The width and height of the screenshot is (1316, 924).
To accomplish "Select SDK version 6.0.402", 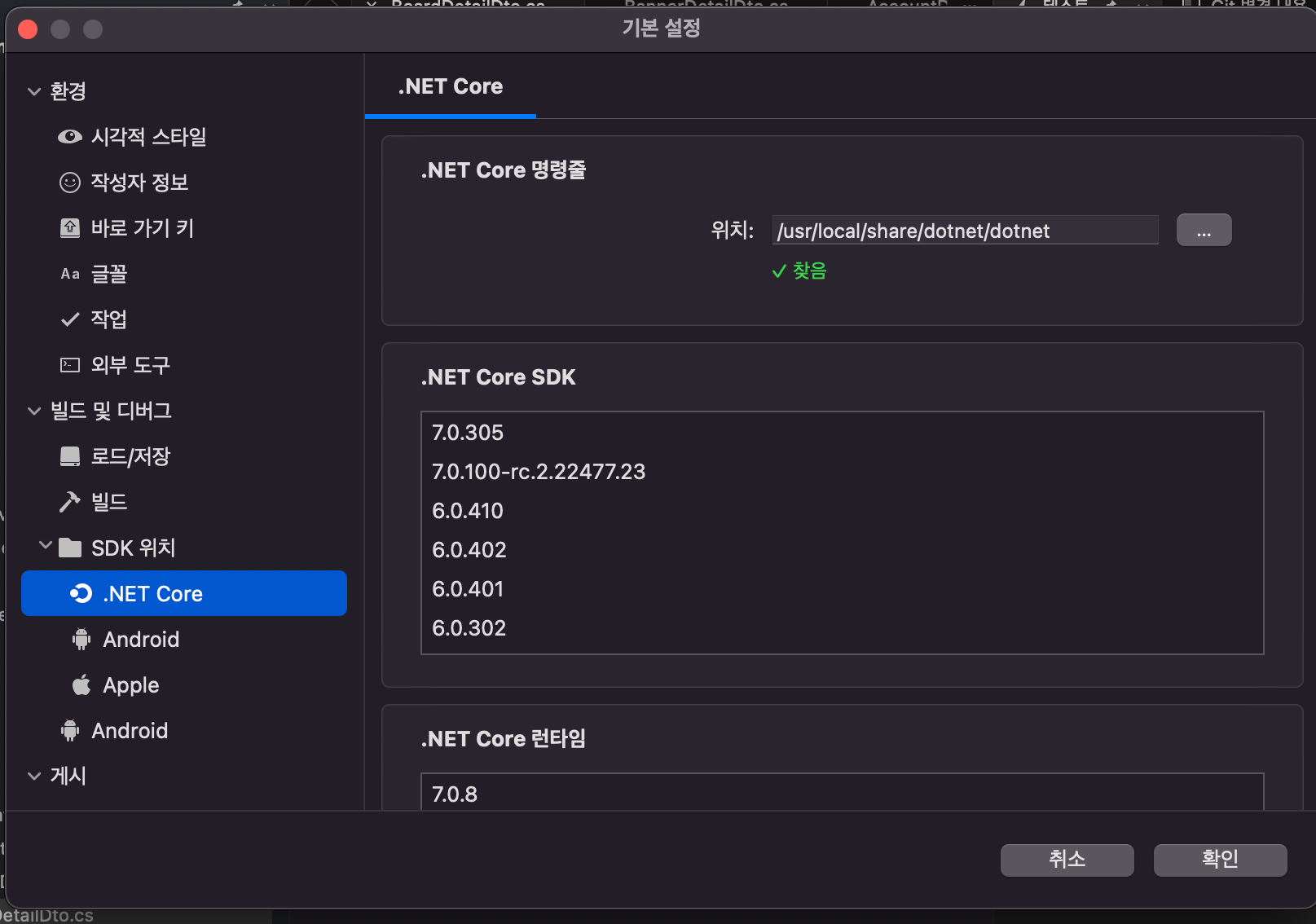I will [x=842, y=550].
